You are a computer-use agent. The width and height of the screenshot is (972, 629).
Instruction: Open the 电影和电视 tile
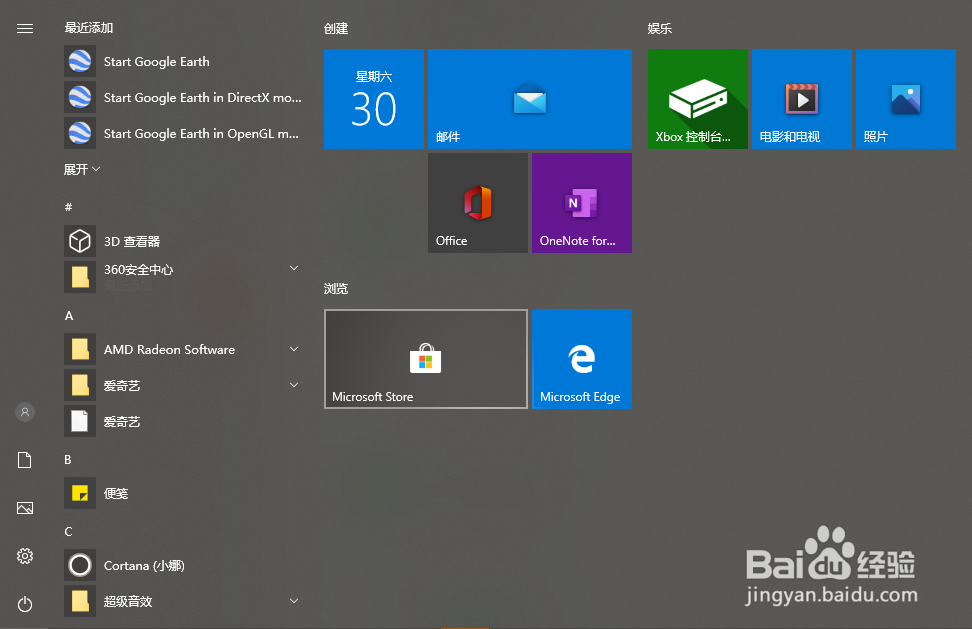[x=802, y=99]
